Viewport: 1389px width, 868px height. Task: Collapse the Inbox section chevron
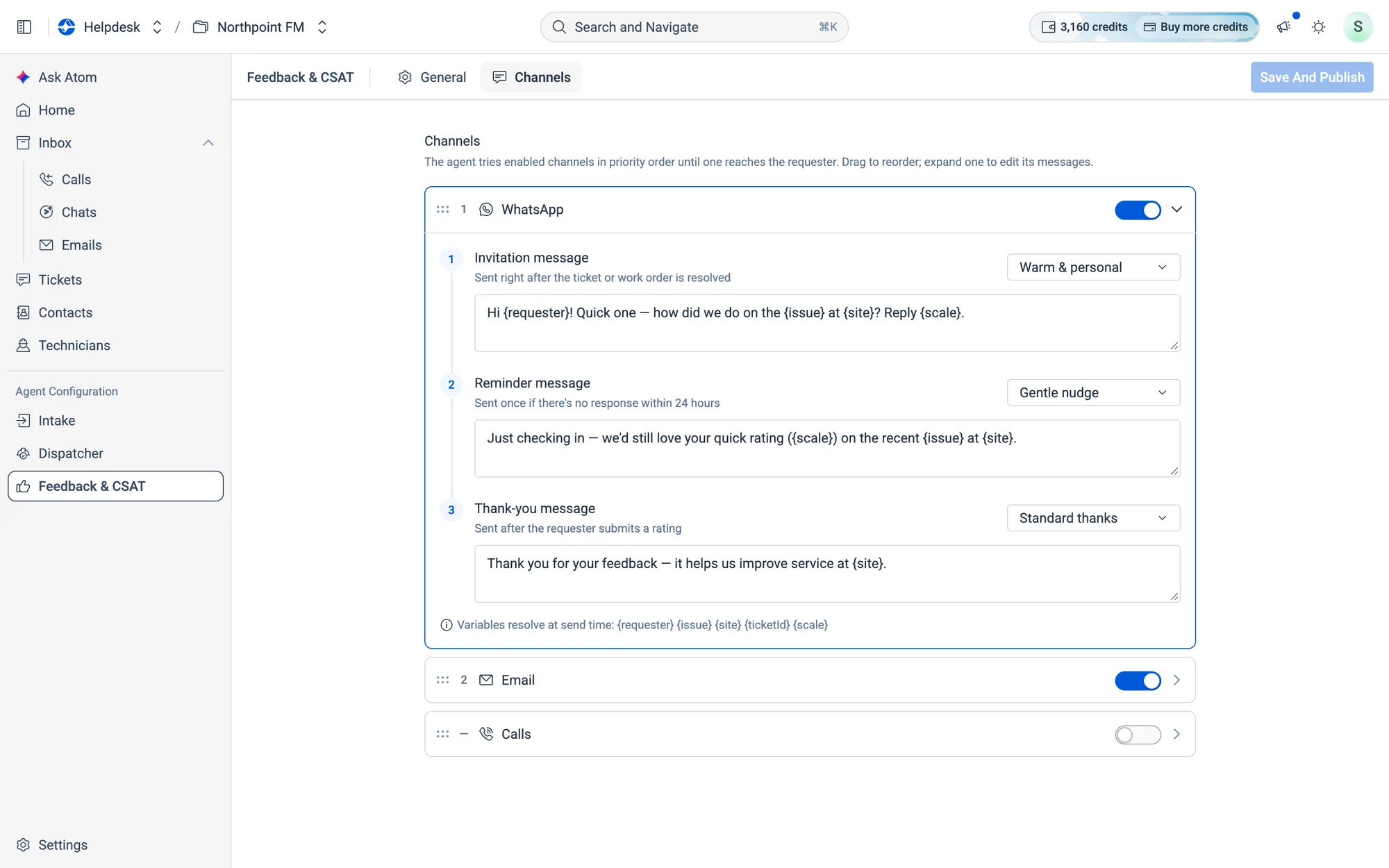coord(208,143)
